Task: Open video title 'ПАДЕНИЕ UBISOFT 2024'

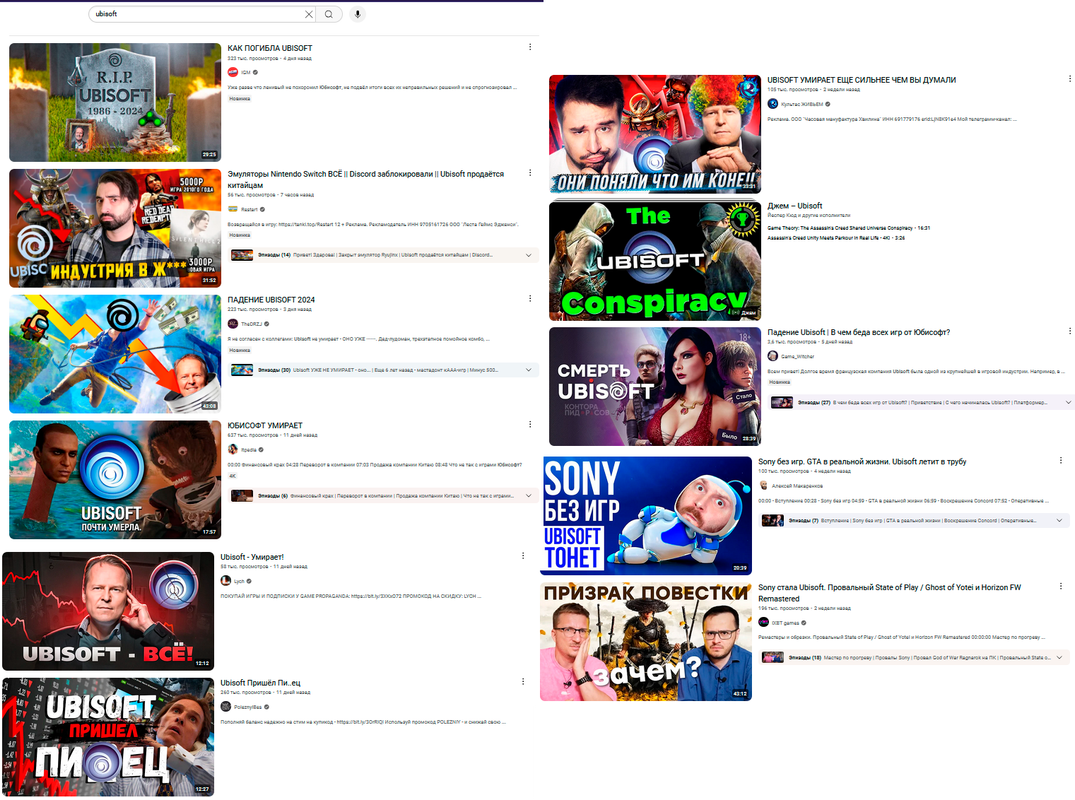Action: 271,300
